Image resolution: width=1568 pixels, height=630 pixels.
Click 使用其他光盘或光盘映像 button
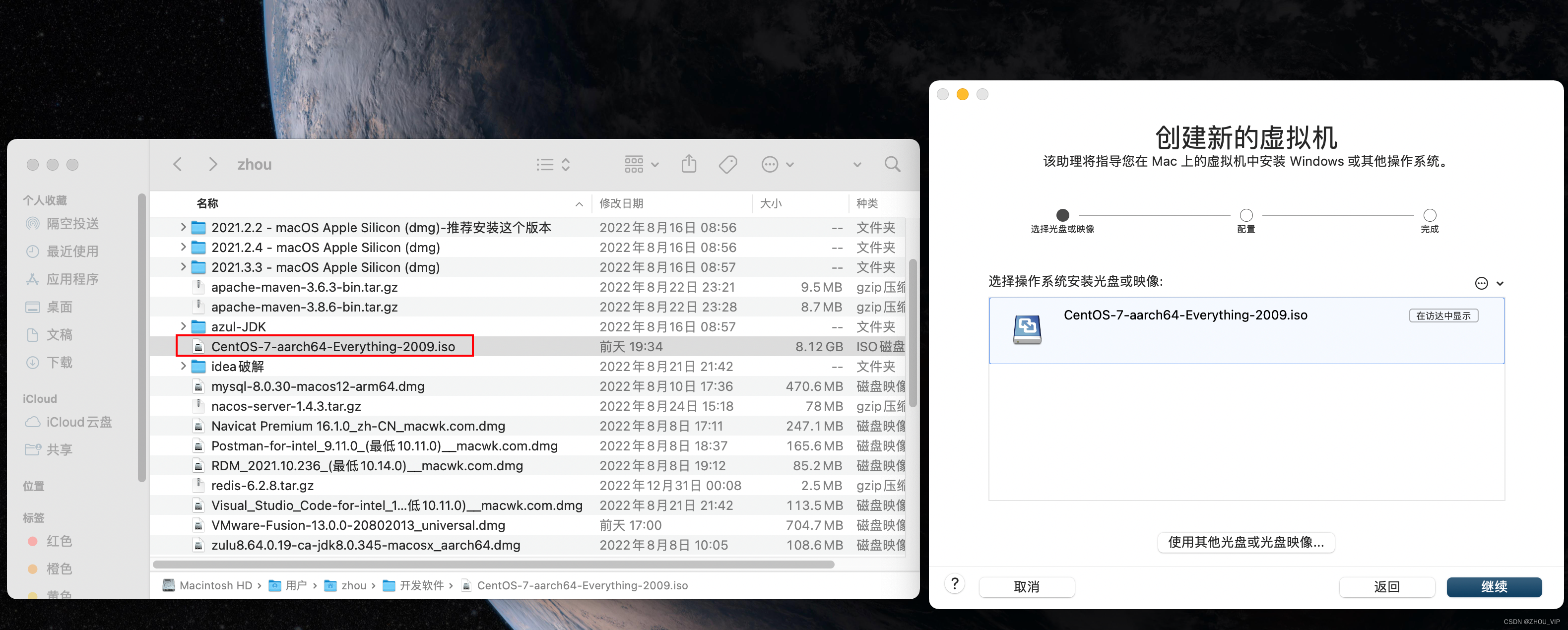pyautogui.click(x=1245, y=542)
